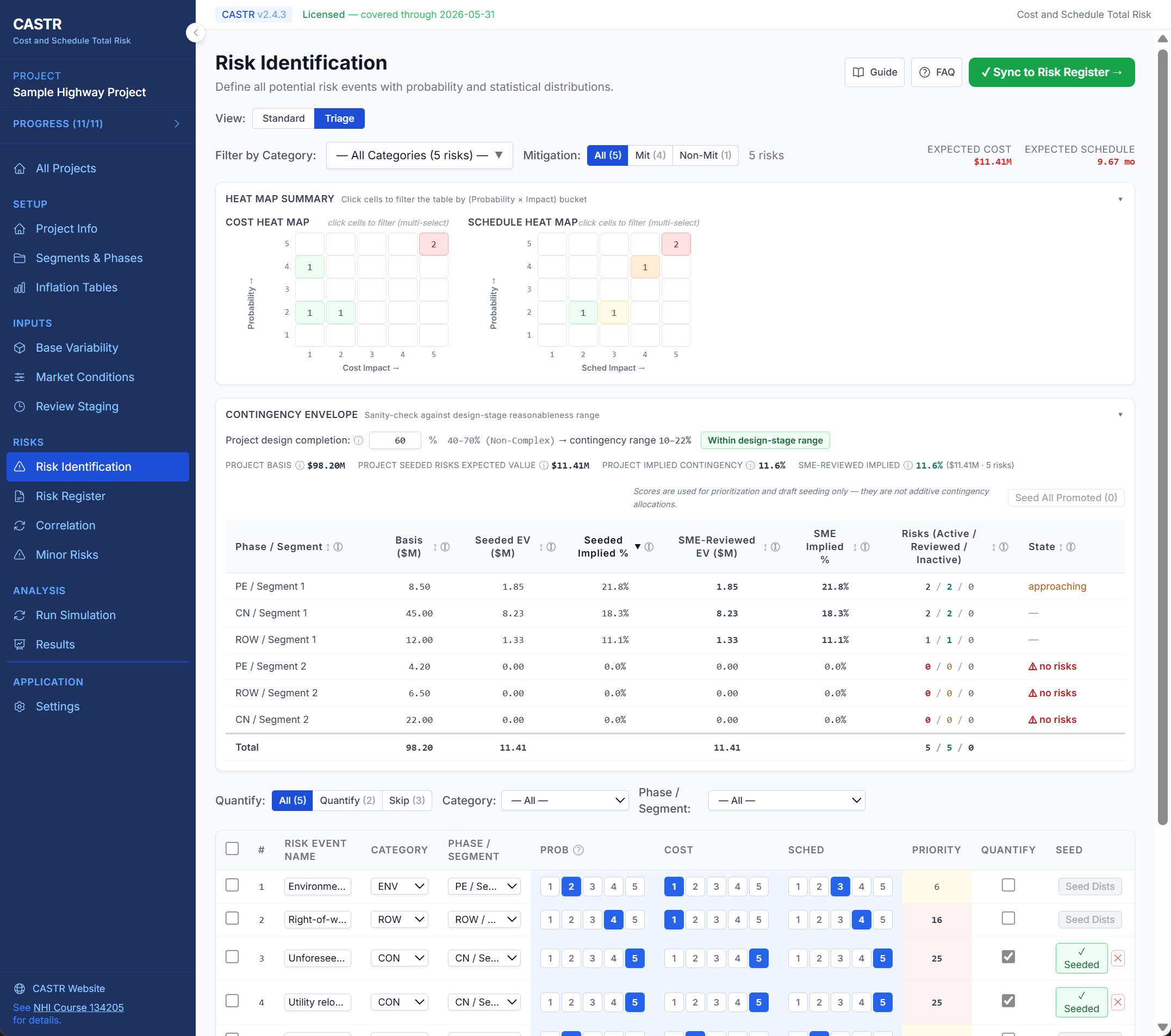Collapse the Heat Map Summary section
This screenshot has width=1171, height=1036.
click(x=1120, y=199)
